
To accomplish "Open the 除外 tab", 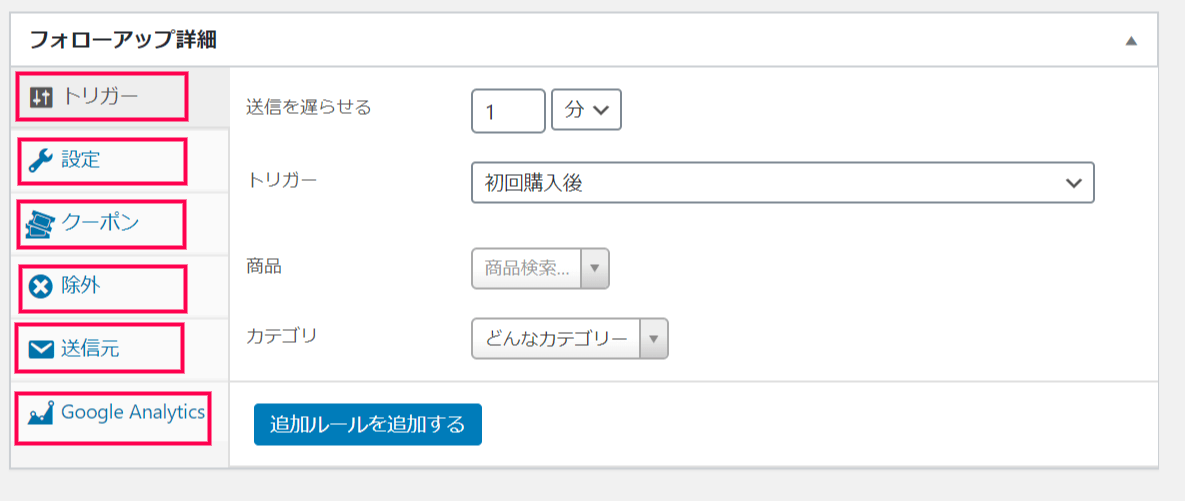I will coord(81,286).
